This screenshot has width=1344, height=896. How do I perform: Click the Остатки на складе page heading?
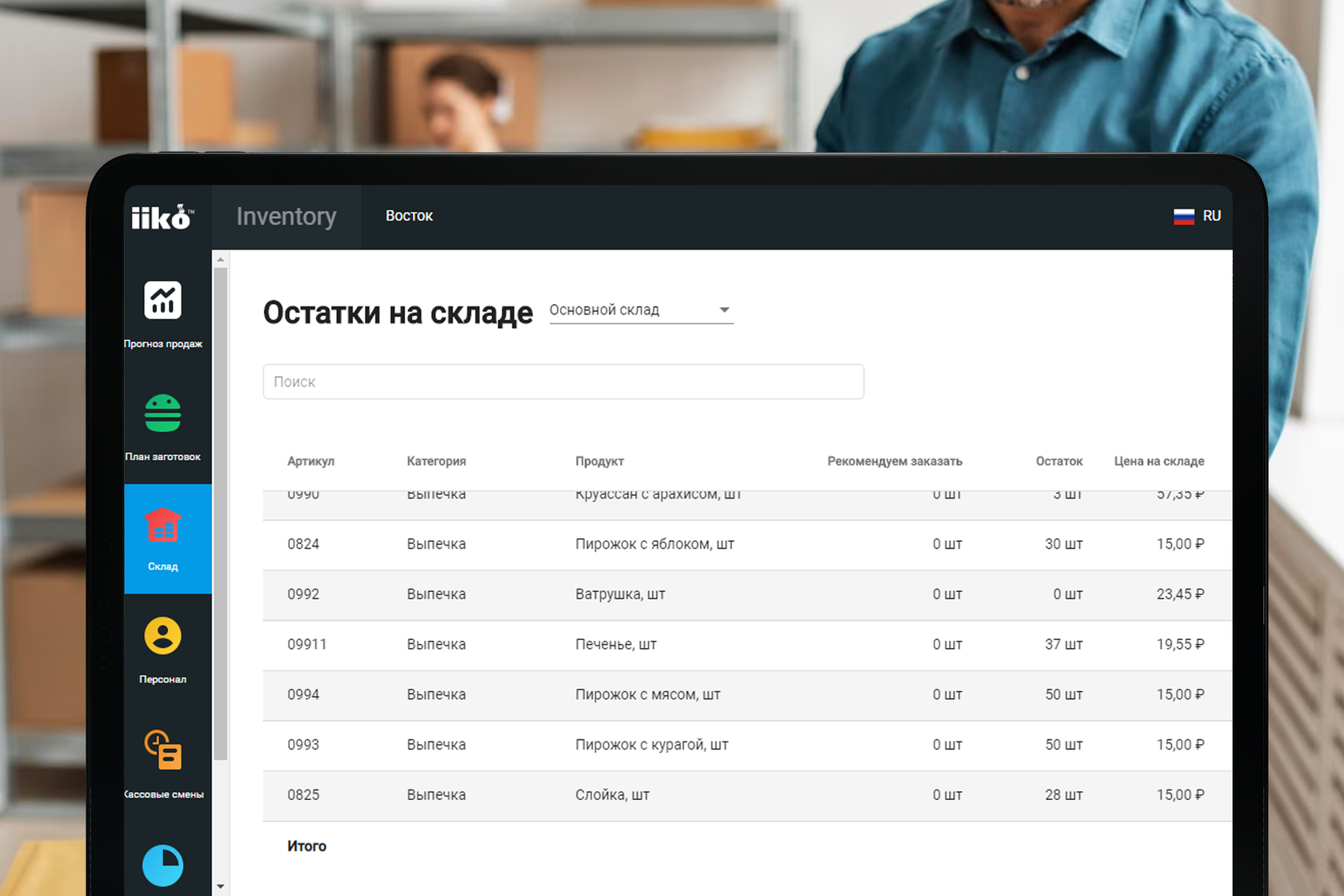point(398,313)
